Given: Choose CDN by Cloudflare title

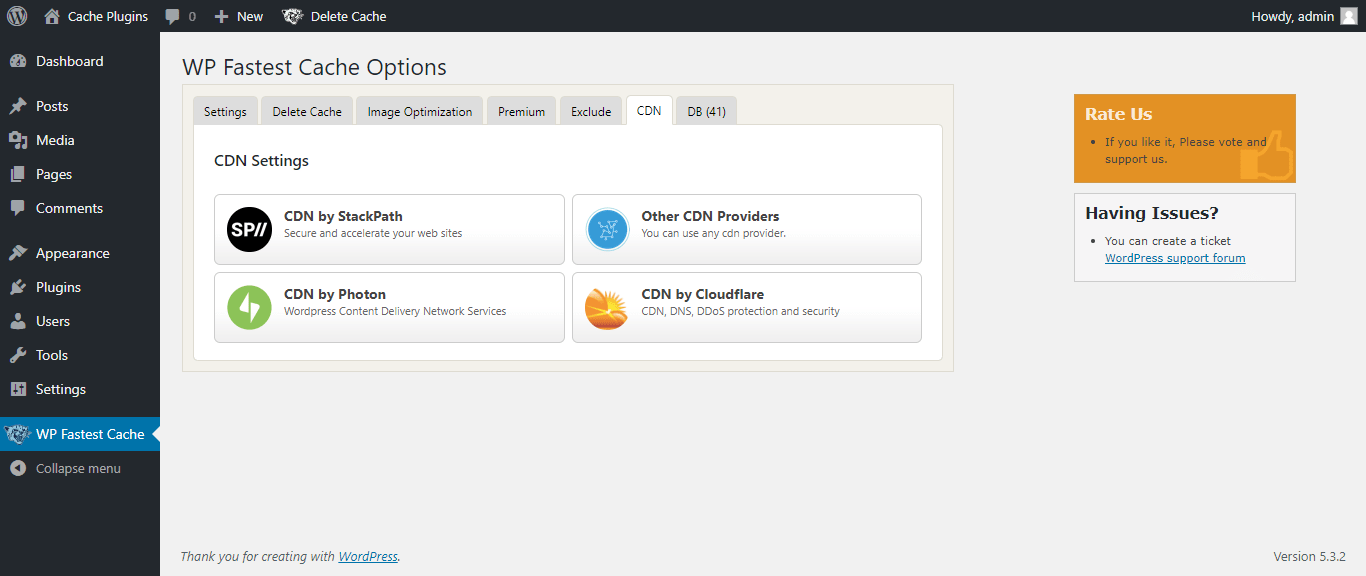Looking at the screenshot, I should (702, 294).
